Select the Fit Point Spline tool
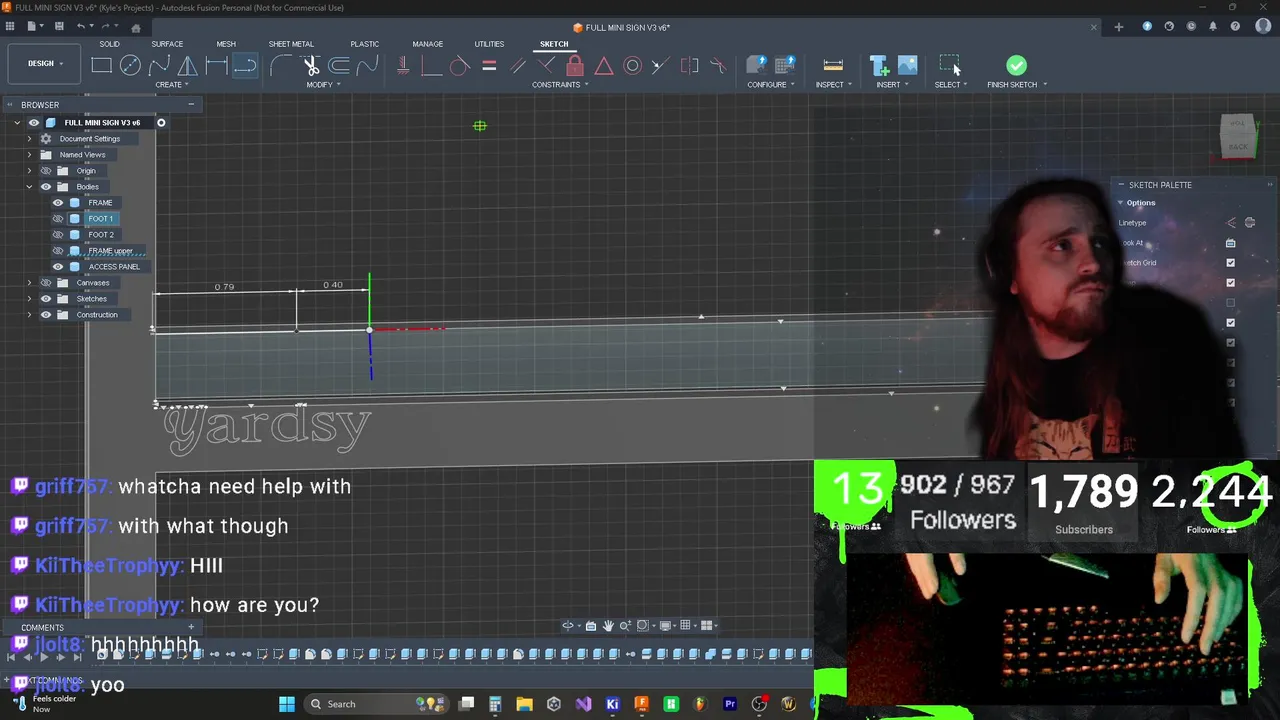The width and height of the screenshot is (1280, 720). pyautogui.click(x=159, y=66)
